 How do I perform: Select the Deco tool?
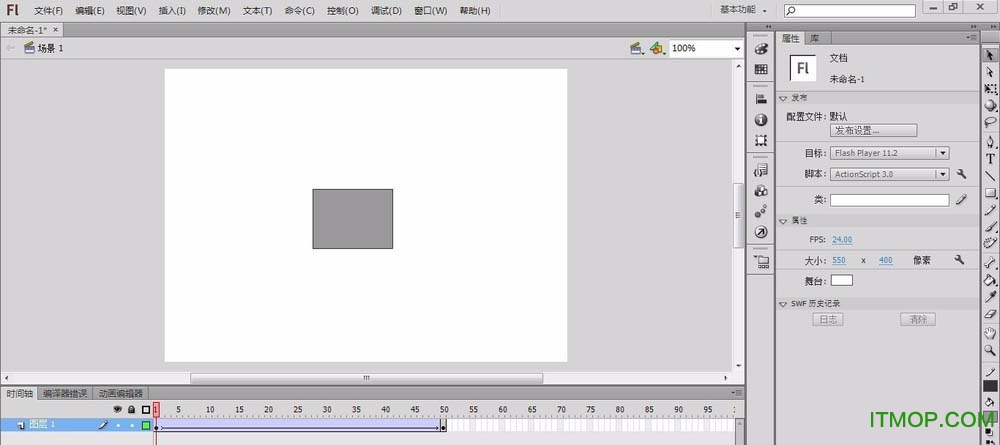click(x=990, y=243)
